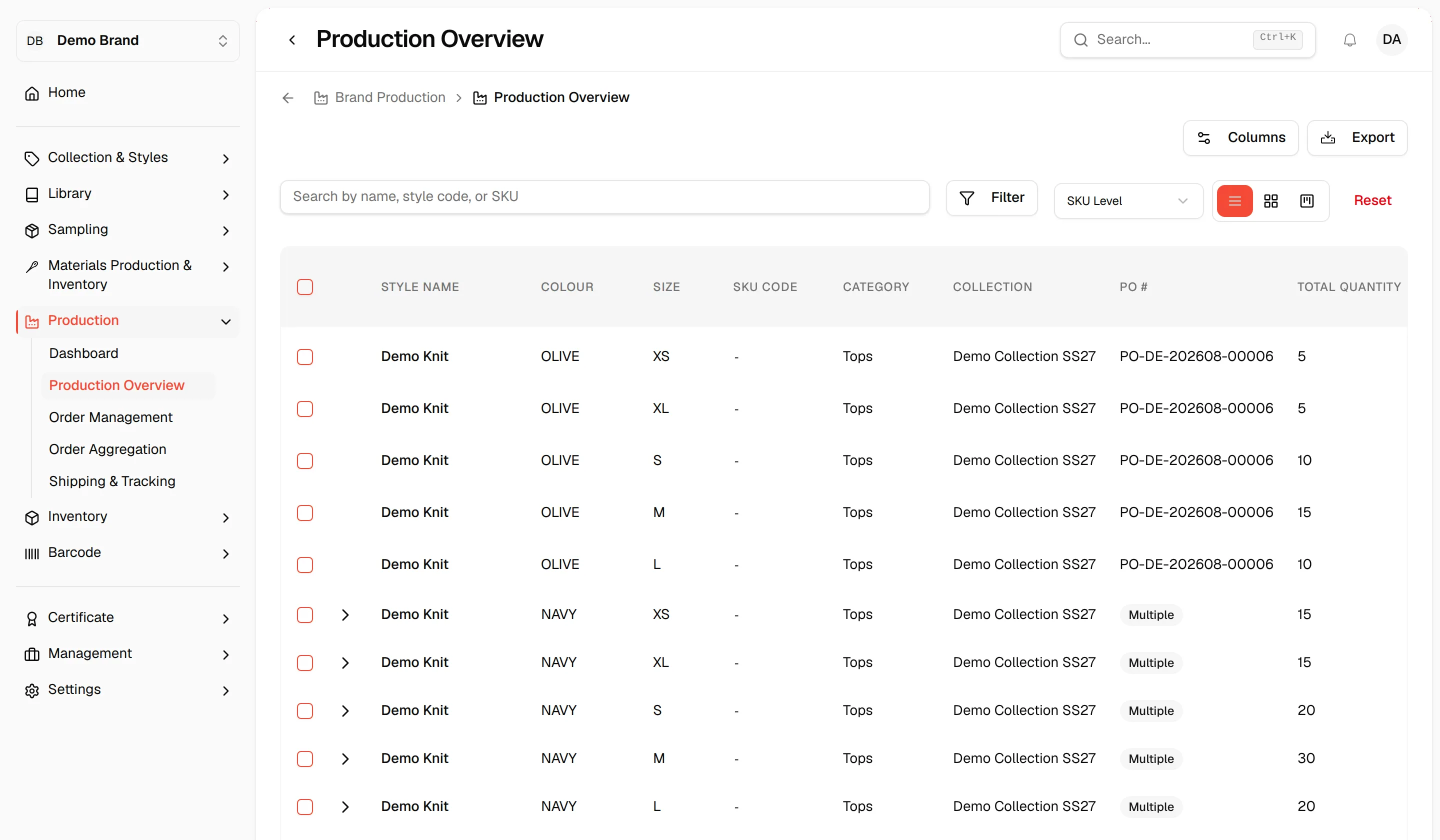This screenshot has height=840, width=1440.
Task: Click the Management briefcase icon
Action: tap(32, 654)
